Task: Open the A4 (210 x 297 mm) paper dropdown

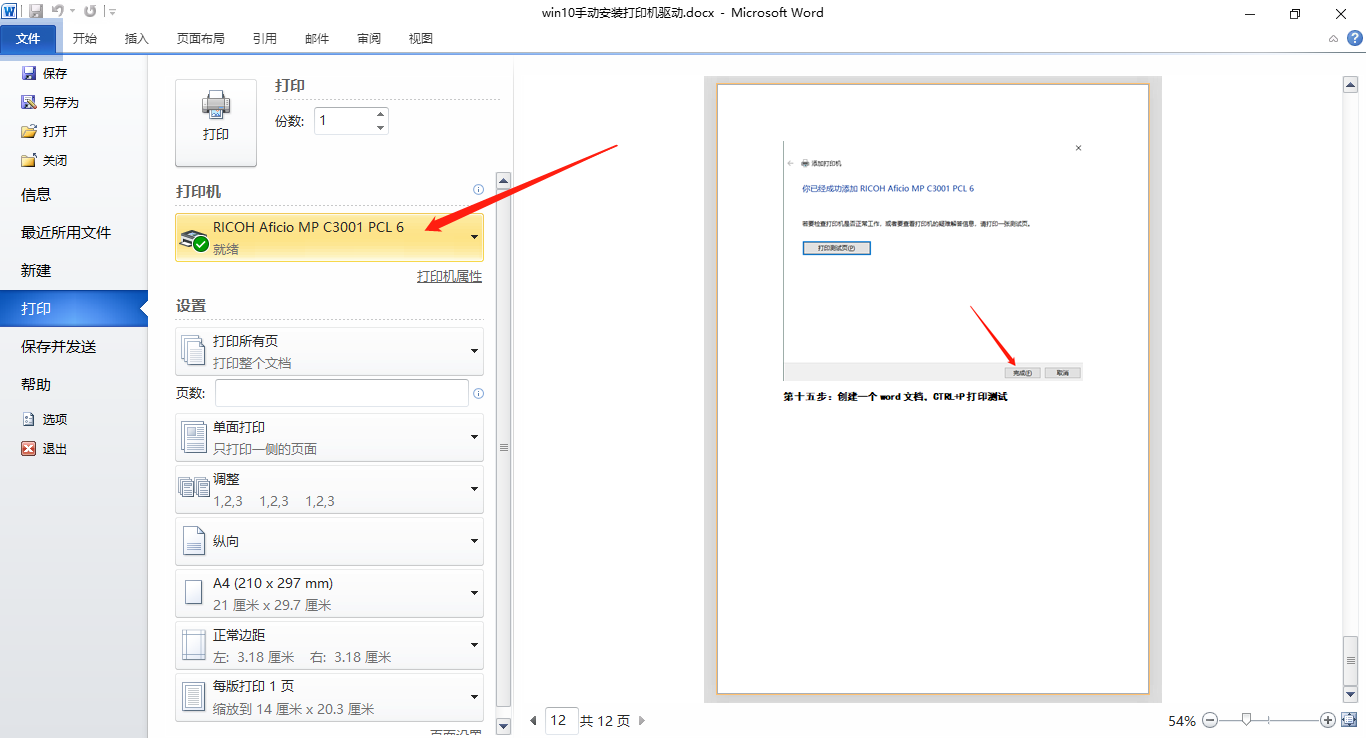Action: pyautogui.click(x=329, y=593)
